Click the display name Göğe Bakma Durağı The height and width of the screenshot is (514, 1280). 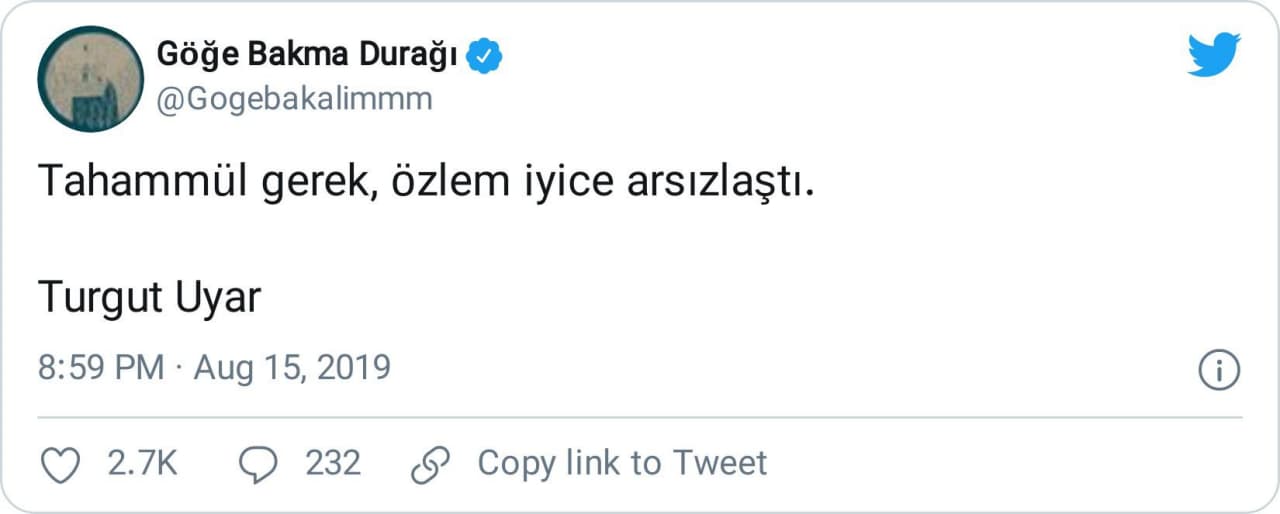(x=308, y=56)
